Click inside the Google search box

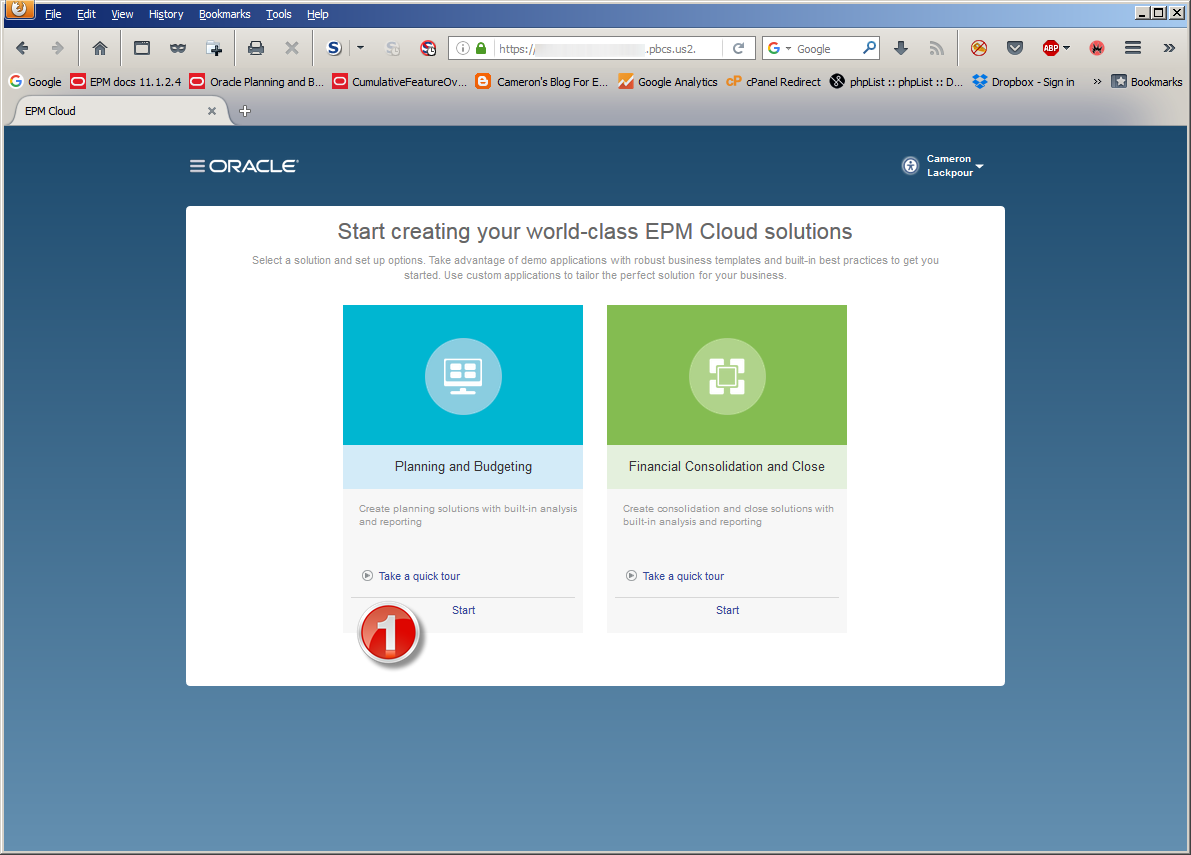click(x=827, y=48)
